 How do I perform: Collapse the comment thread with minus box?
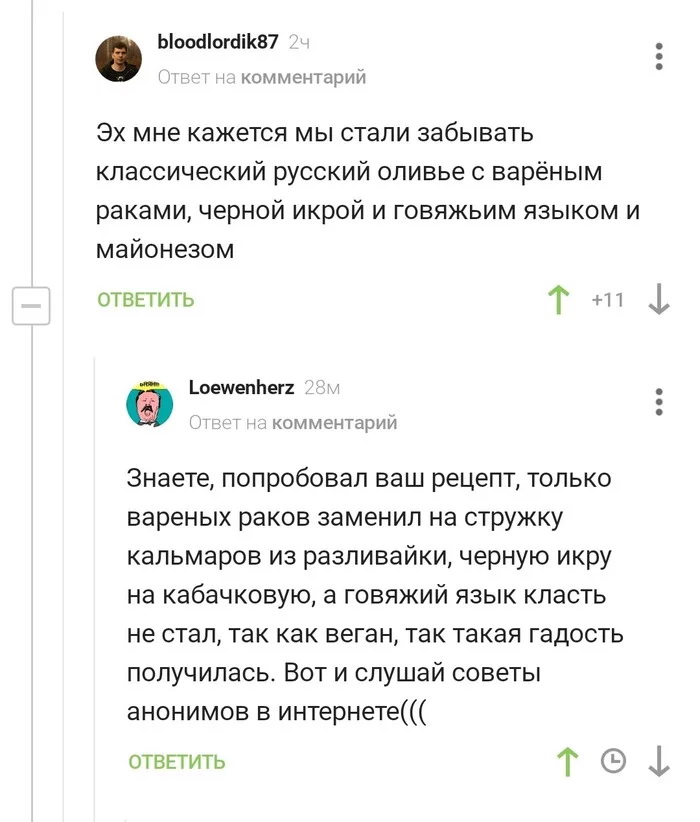(31, 304)
